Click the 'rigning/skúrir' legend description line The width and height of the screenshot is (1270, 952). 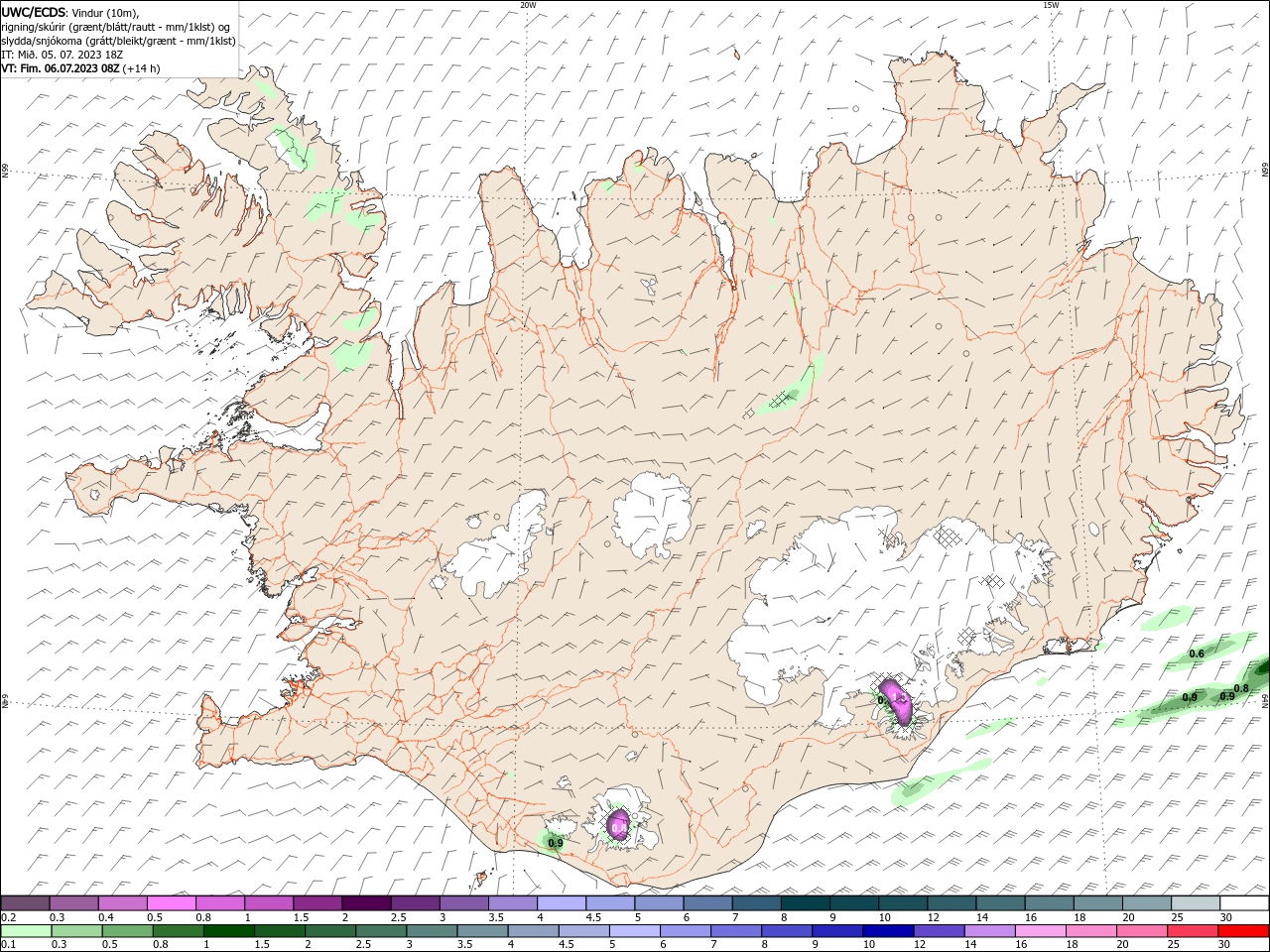click(116, 27)
